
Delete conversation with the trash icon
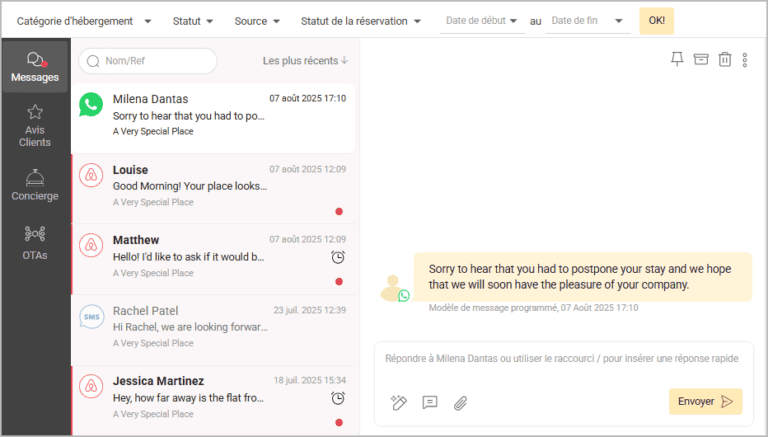[725, 60]
